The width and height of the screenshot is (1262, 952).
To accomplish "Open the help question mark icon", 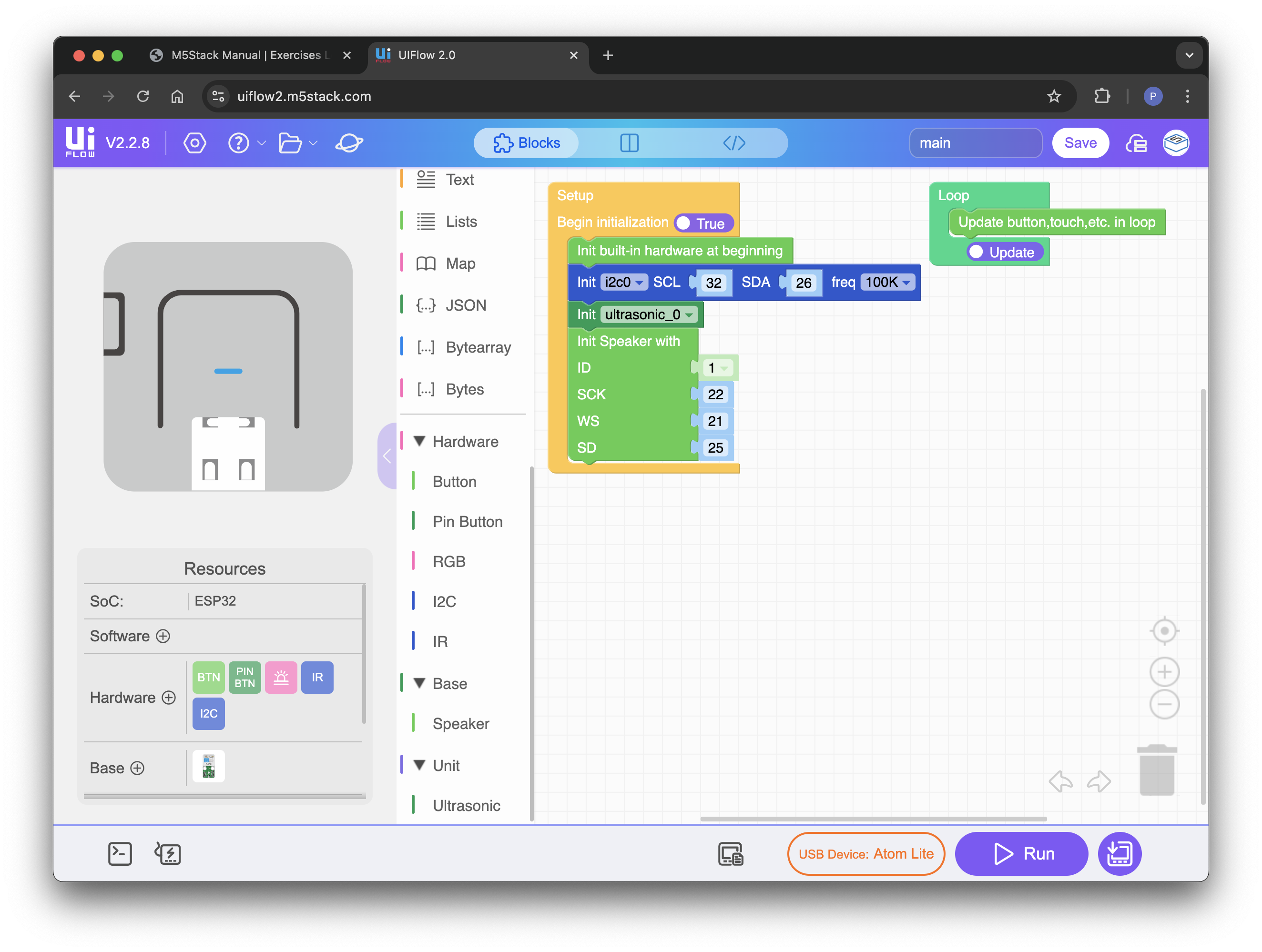I will click(238, 142).
